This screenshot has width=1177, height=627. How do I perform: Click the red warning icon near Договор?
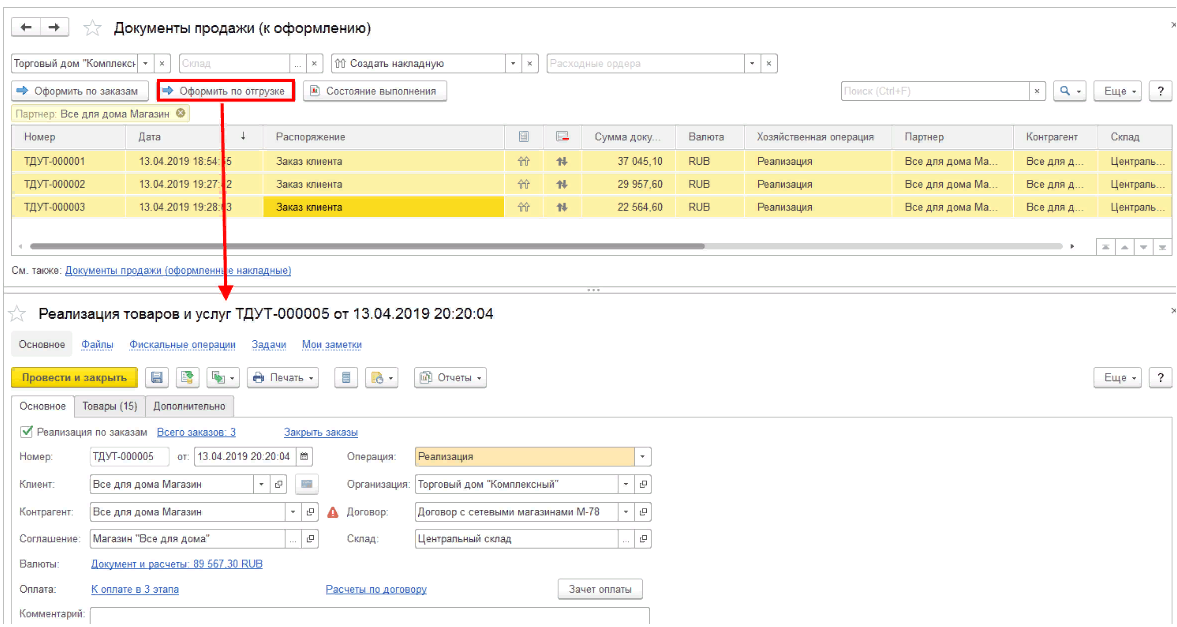point(333,512)
